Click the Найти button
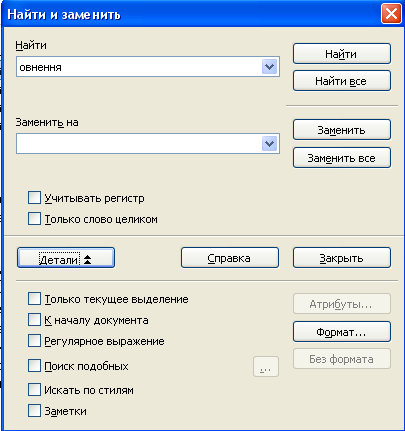The image size is (405, 431). 342,54
